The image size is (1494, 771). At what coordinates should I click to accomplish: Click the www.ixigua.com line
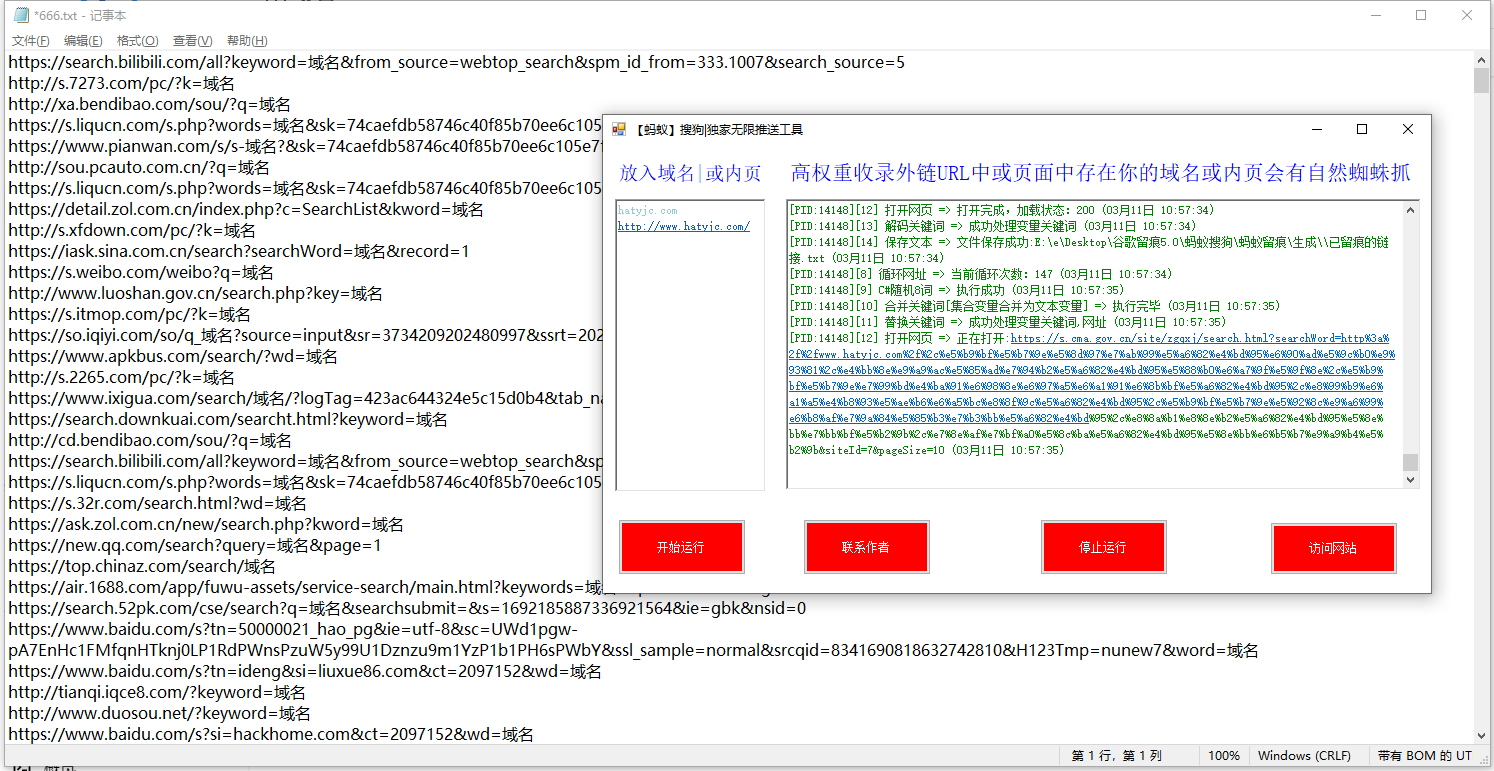[x=305, y=398]
